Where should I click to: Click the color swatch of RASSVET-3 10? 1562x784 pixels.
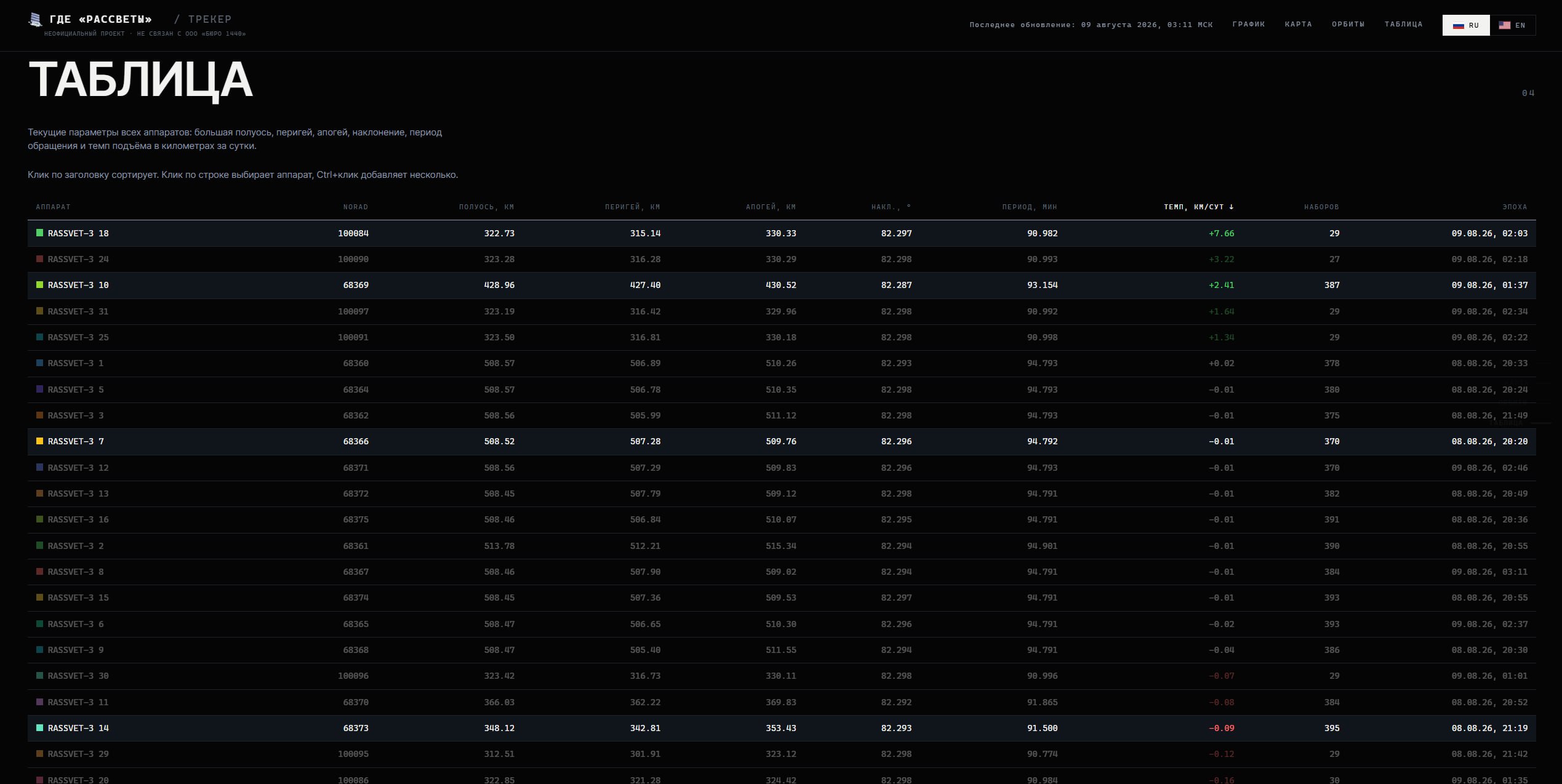pos(40,285)
